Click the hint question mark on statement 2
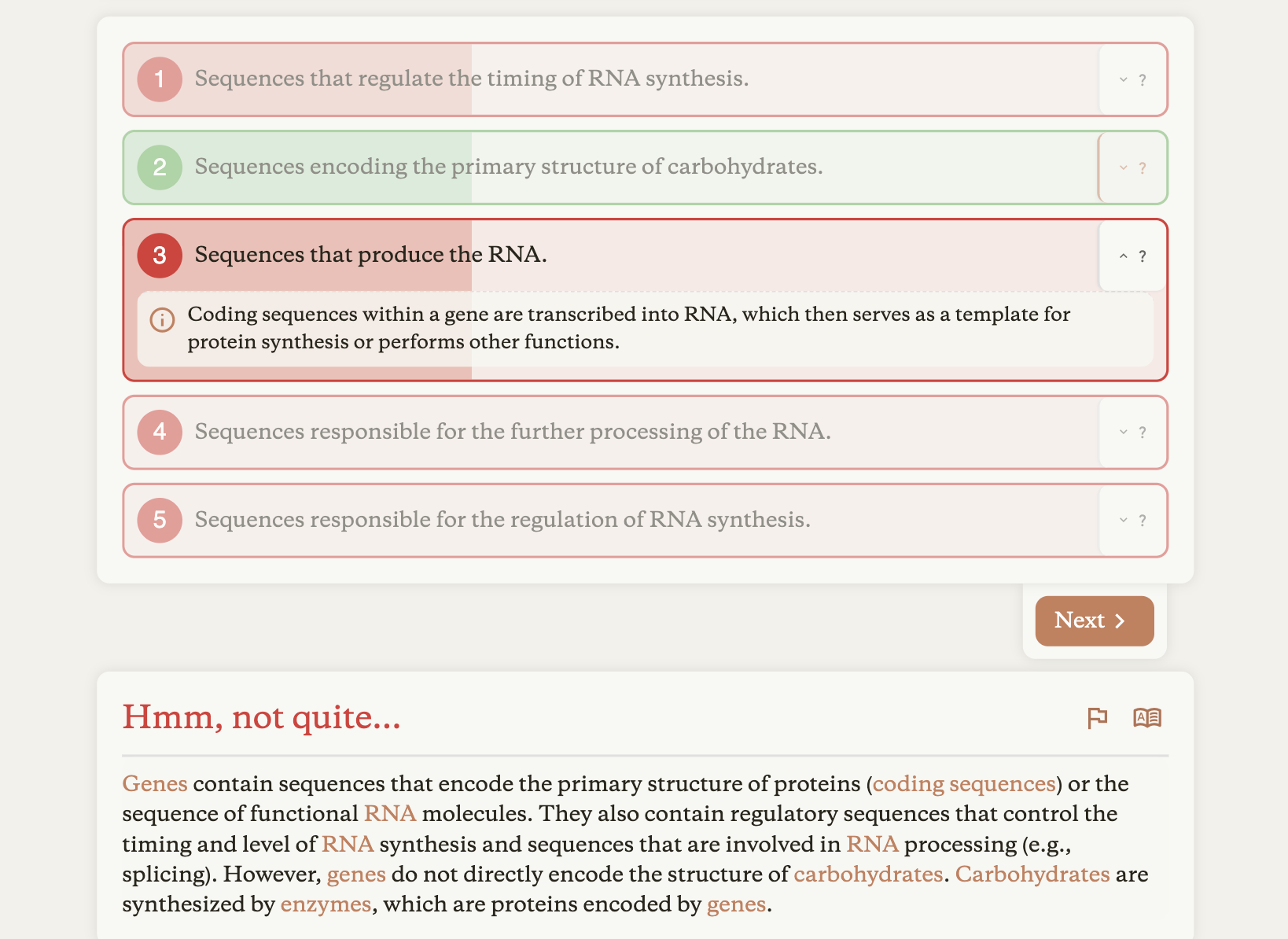 [1143, 168]
